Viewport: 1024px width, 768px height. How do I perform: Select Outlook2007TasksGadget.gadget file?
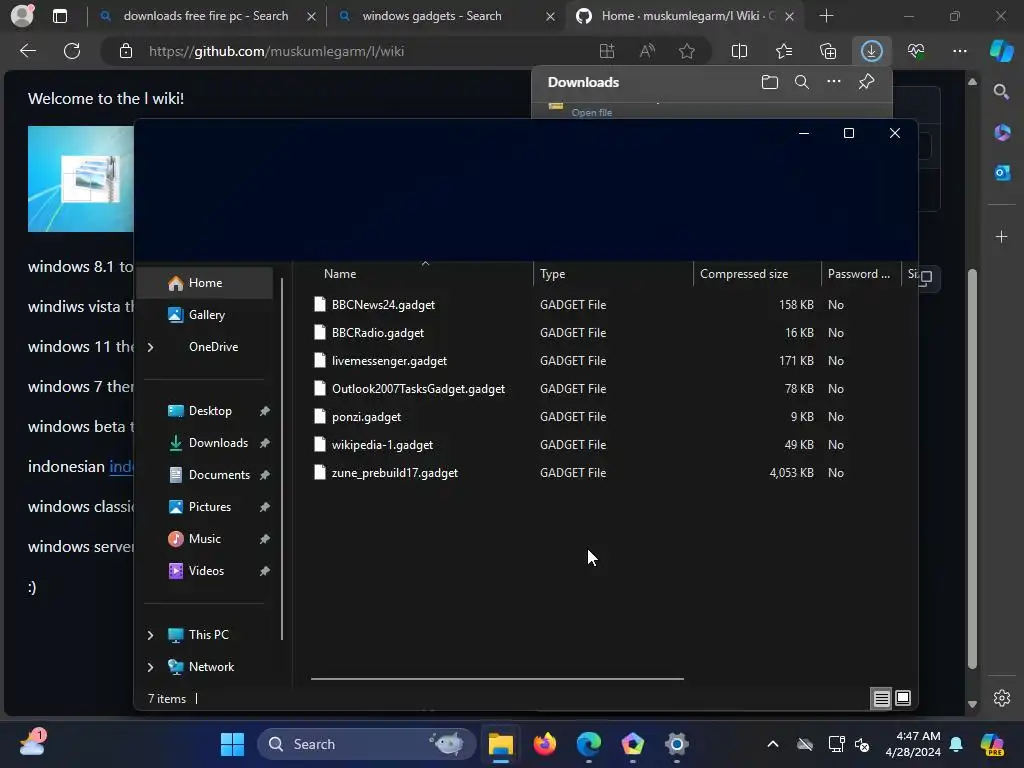(x=418, y=389)
